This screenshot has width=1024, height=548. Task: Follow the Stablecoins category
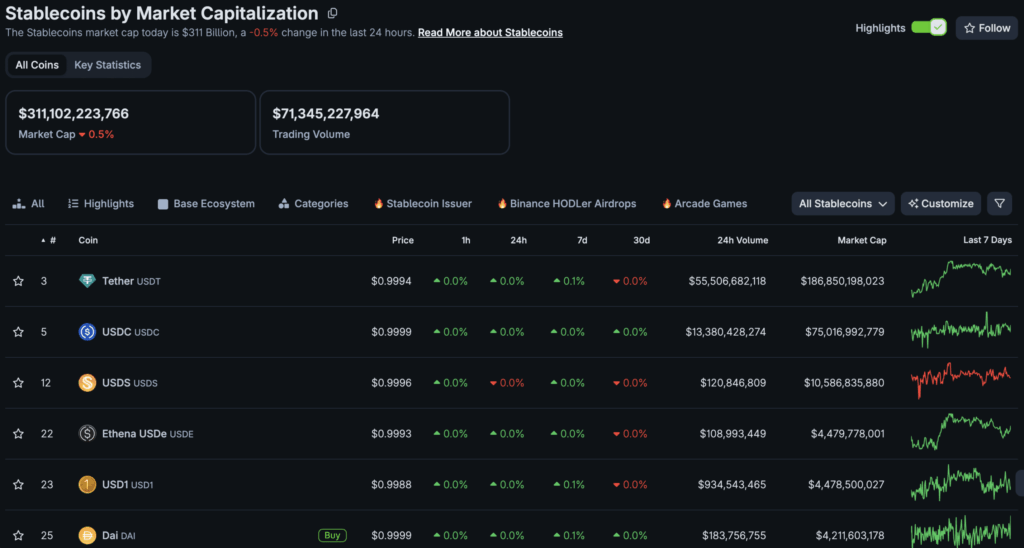tap(987, 28)
